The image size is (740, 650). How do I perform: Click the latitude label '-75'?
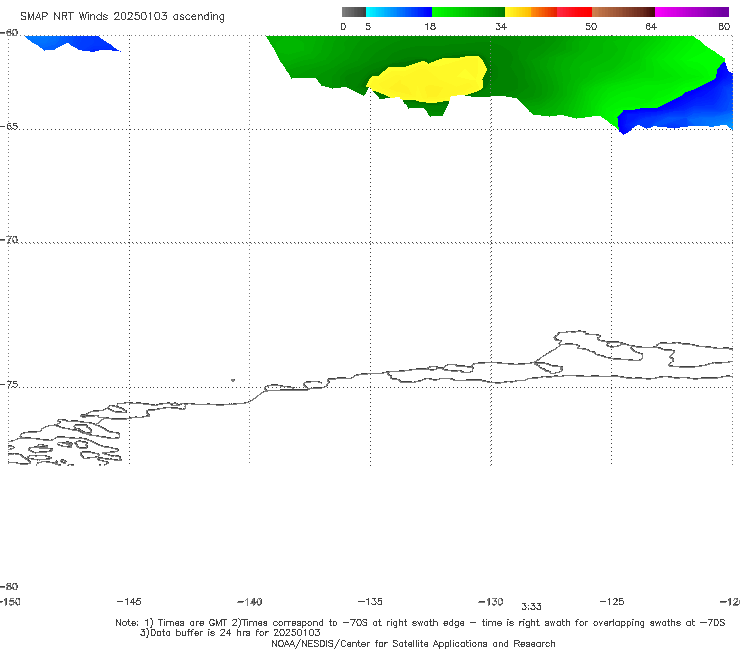9,385
